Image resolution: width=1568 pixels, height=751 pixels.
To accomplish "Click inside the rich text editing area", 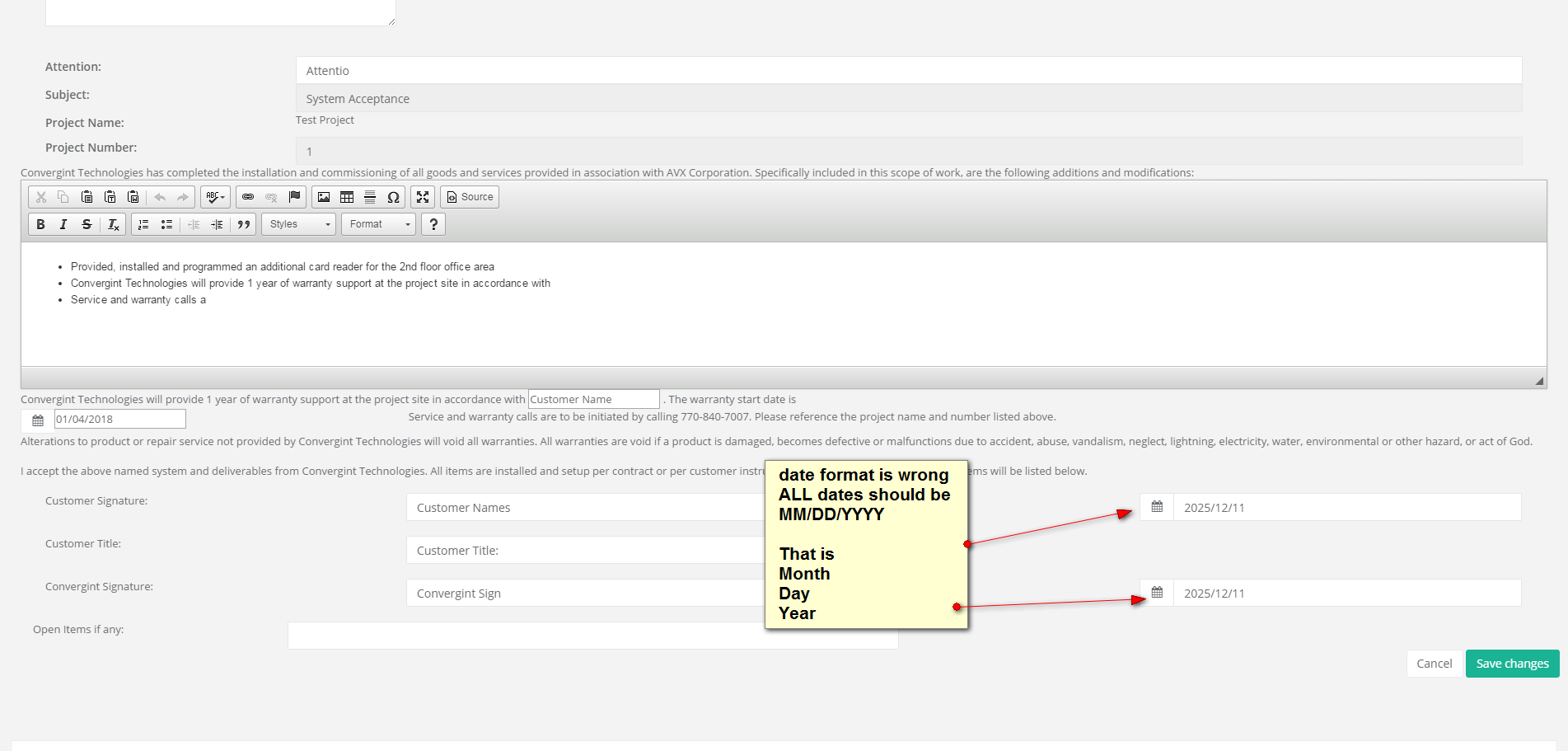I will (x=784, y=304).
